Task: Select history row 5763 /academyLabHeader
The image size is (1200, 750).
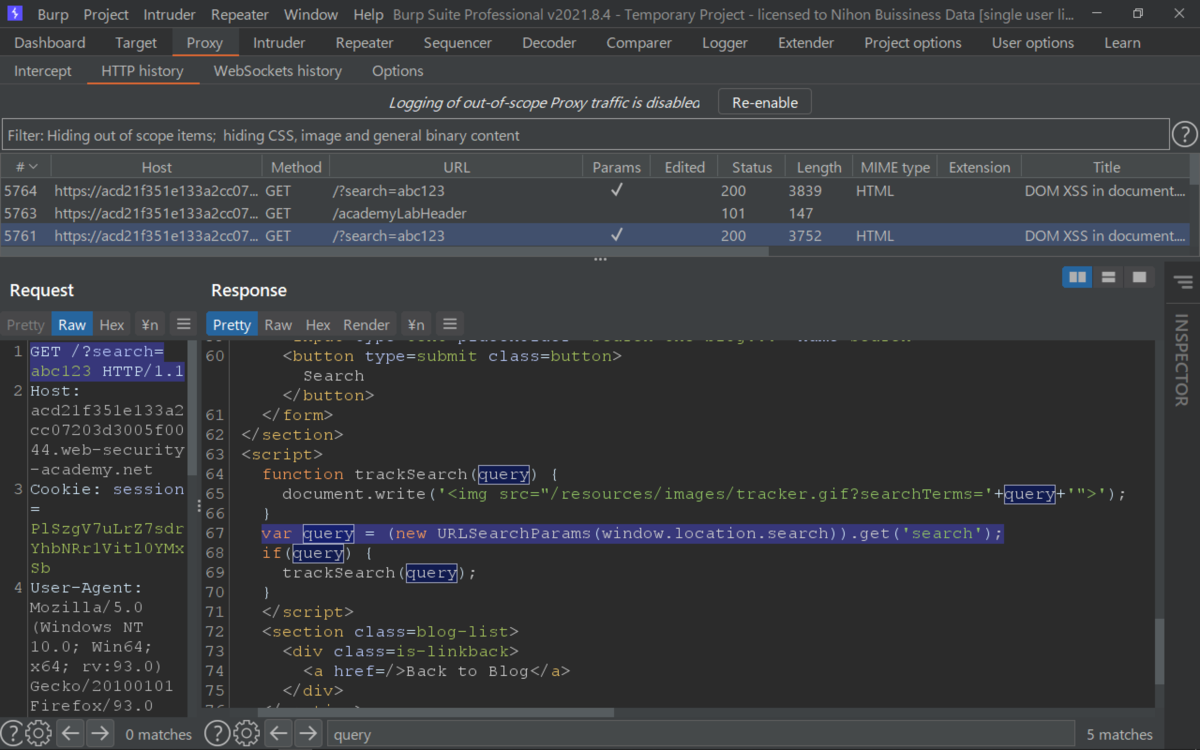Action: pyautogui.click(x=594, y=213)
